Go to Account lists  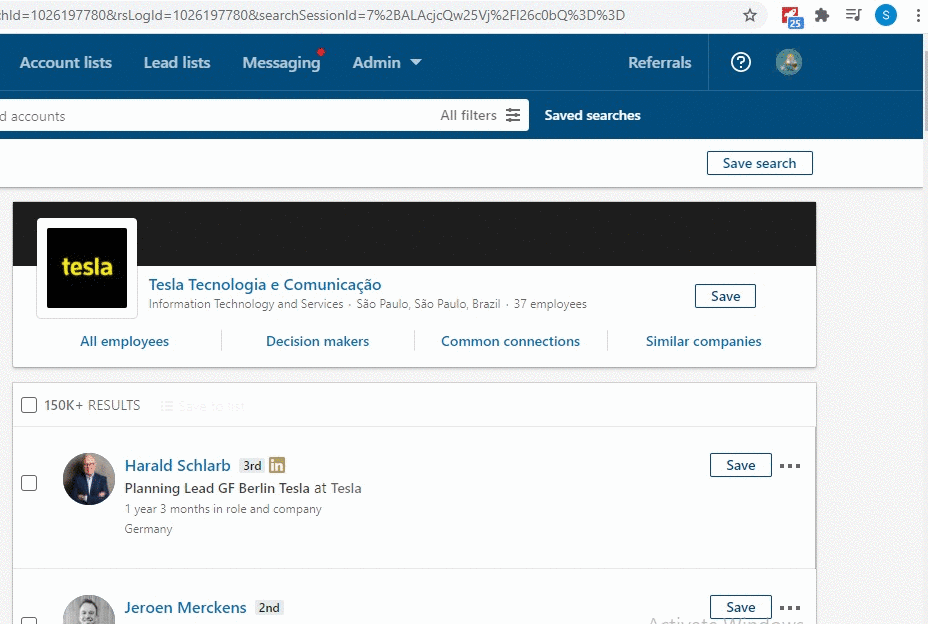coord(66,62)
